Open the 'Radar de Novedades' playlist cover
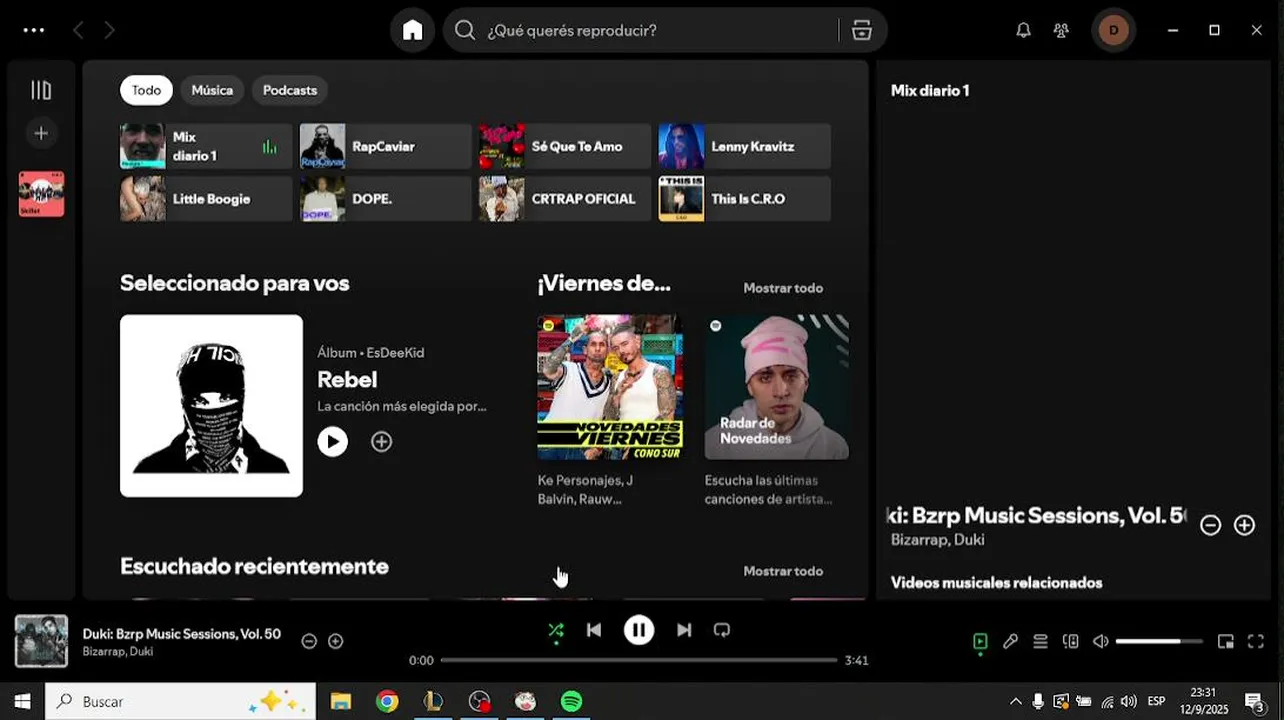Image resolution: width=1284 pixels, height=720 pixels. click(777, 388)
